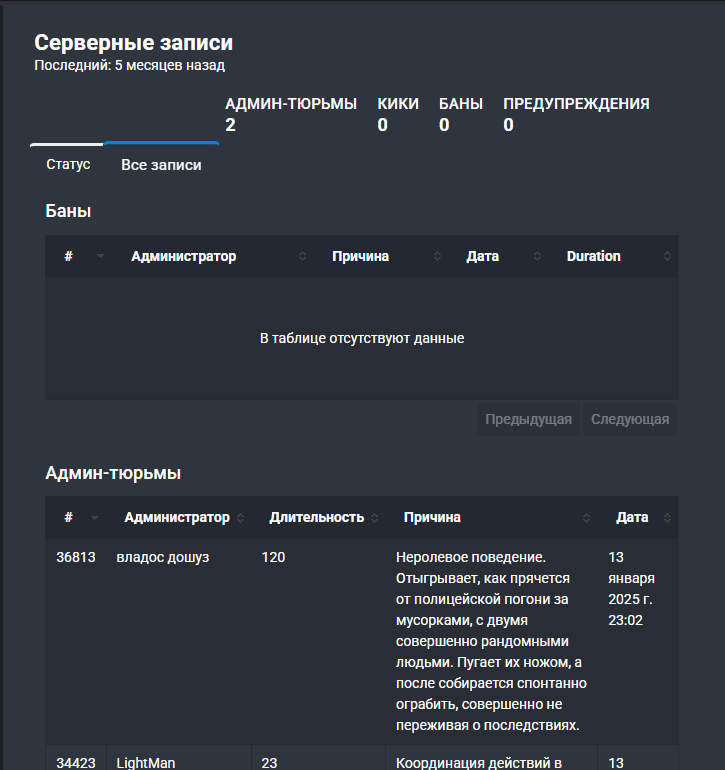This screenshot has width=725, height=770.
Task: Click date 13 января 2025 г. 23:02
Action: click(631, 589)
